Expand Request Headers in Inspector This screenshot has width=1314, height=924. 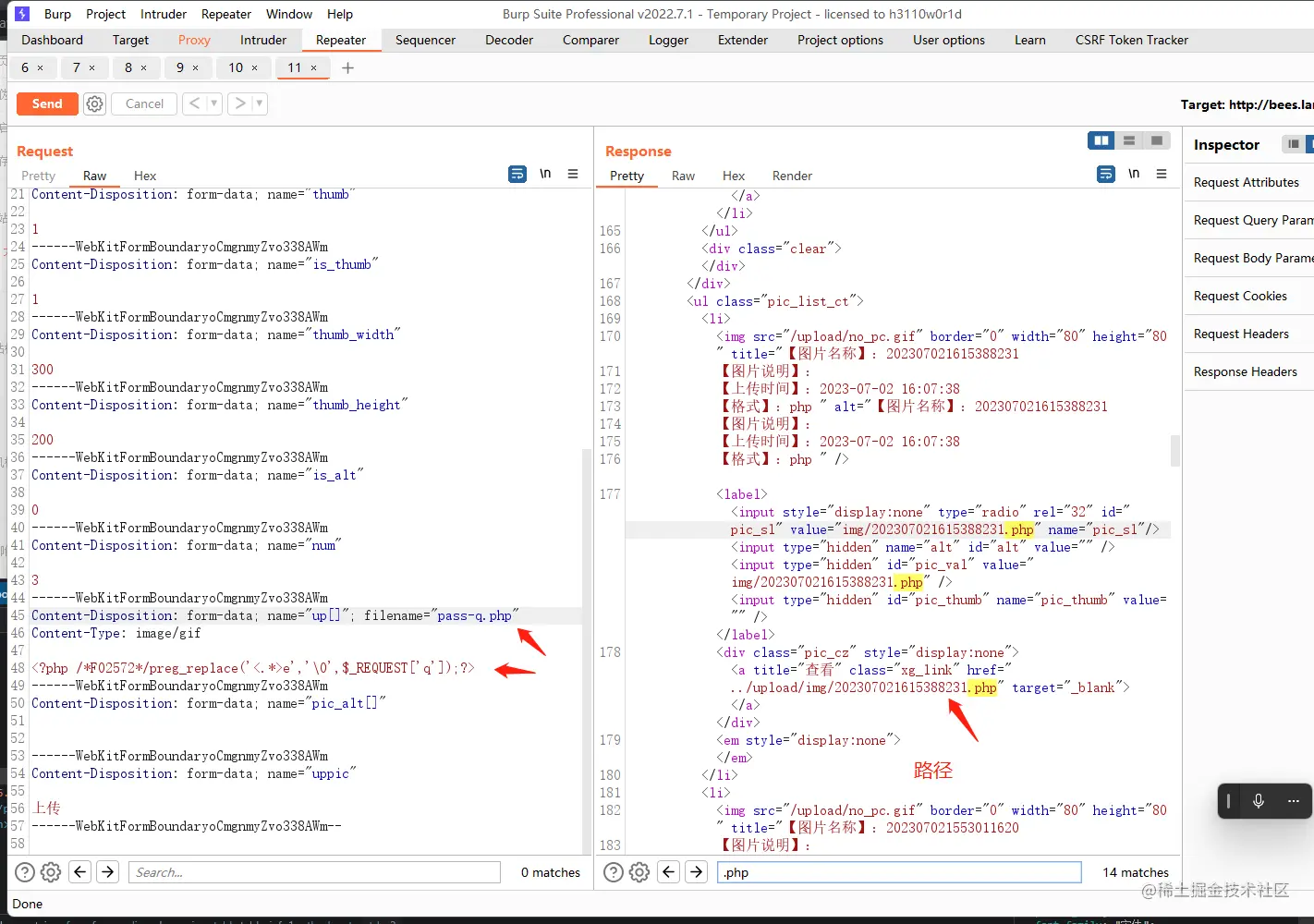1248,334
